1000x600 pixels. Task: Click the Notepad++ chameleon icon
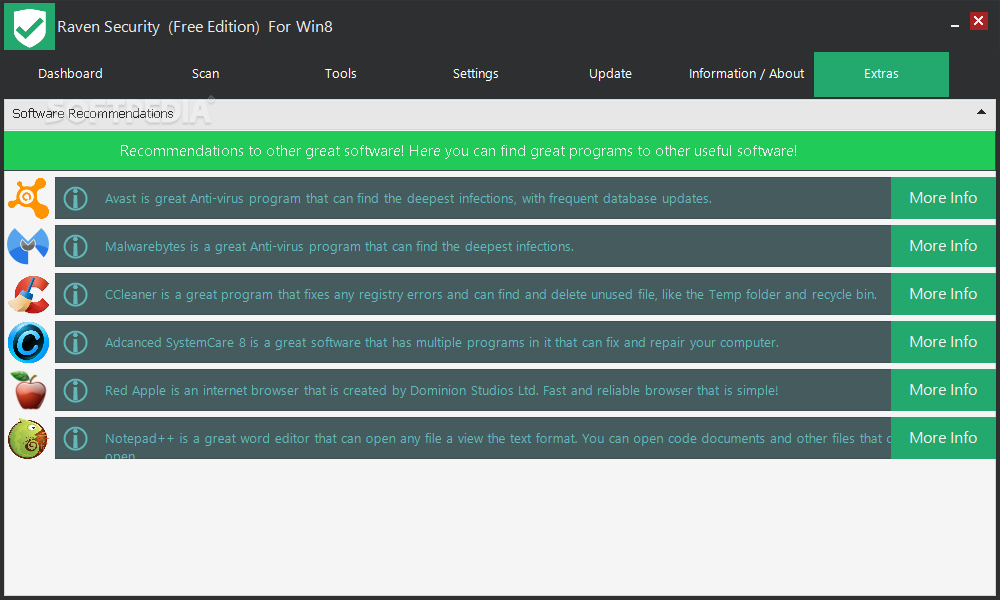(x=28, y=438)
